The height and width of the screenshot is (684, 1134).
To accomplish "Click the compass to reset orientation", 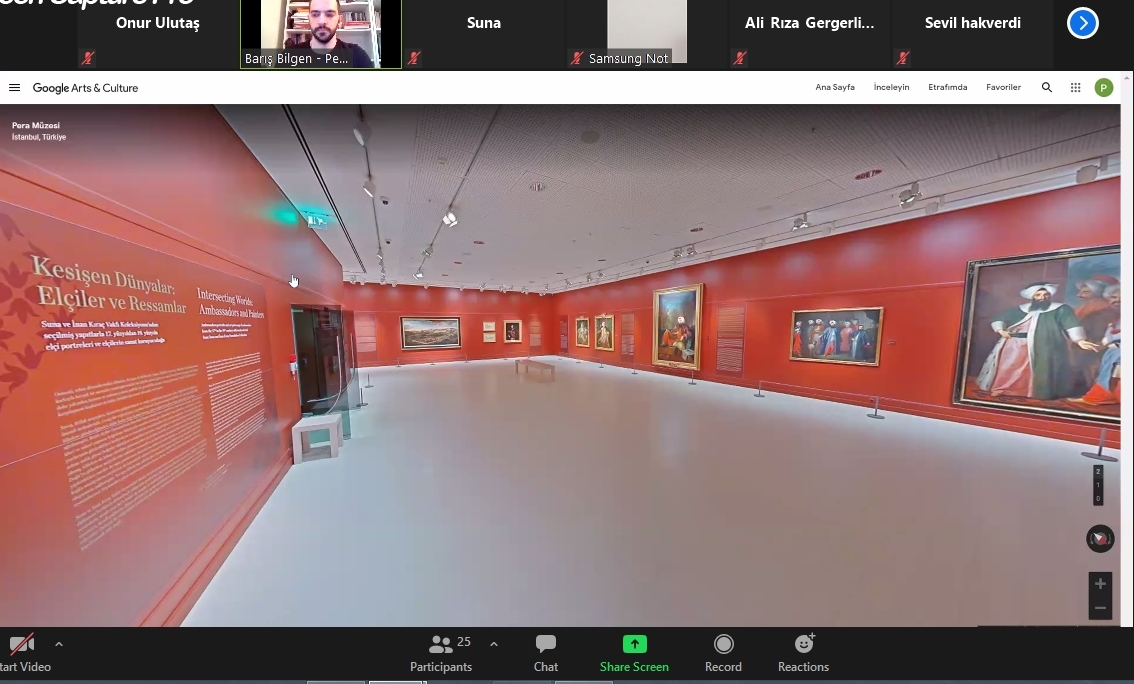I will click(x=1100, y=539).
